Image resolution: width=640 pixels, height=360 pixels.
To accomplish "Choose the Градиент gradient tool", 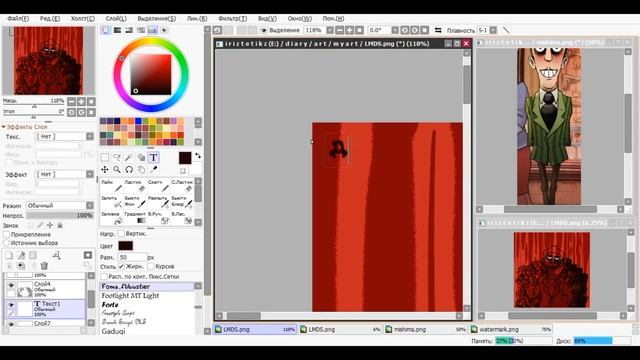I will point(135,218).
